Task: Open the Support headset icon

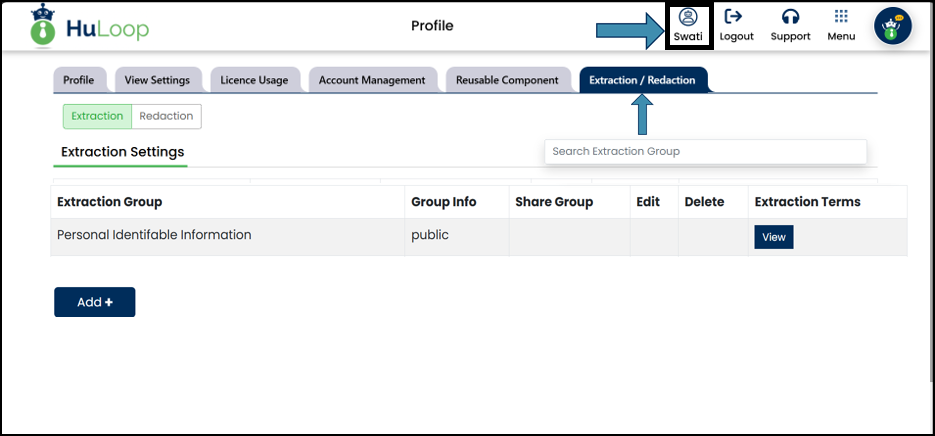Action: click(x=790, y=18)
